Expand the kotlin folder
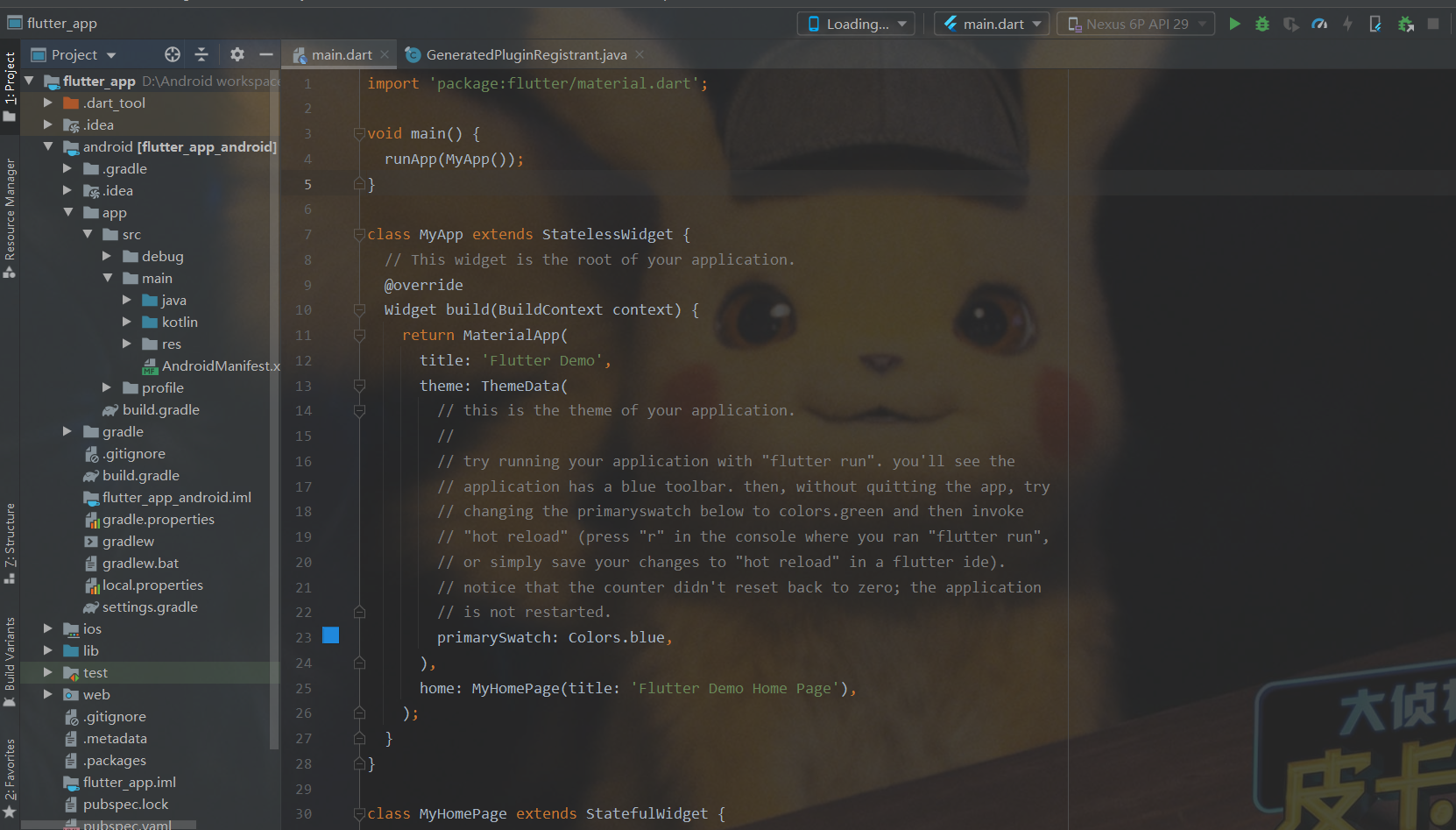The height and width of the screenshot is (830, 1456). (x=127, y=322)
